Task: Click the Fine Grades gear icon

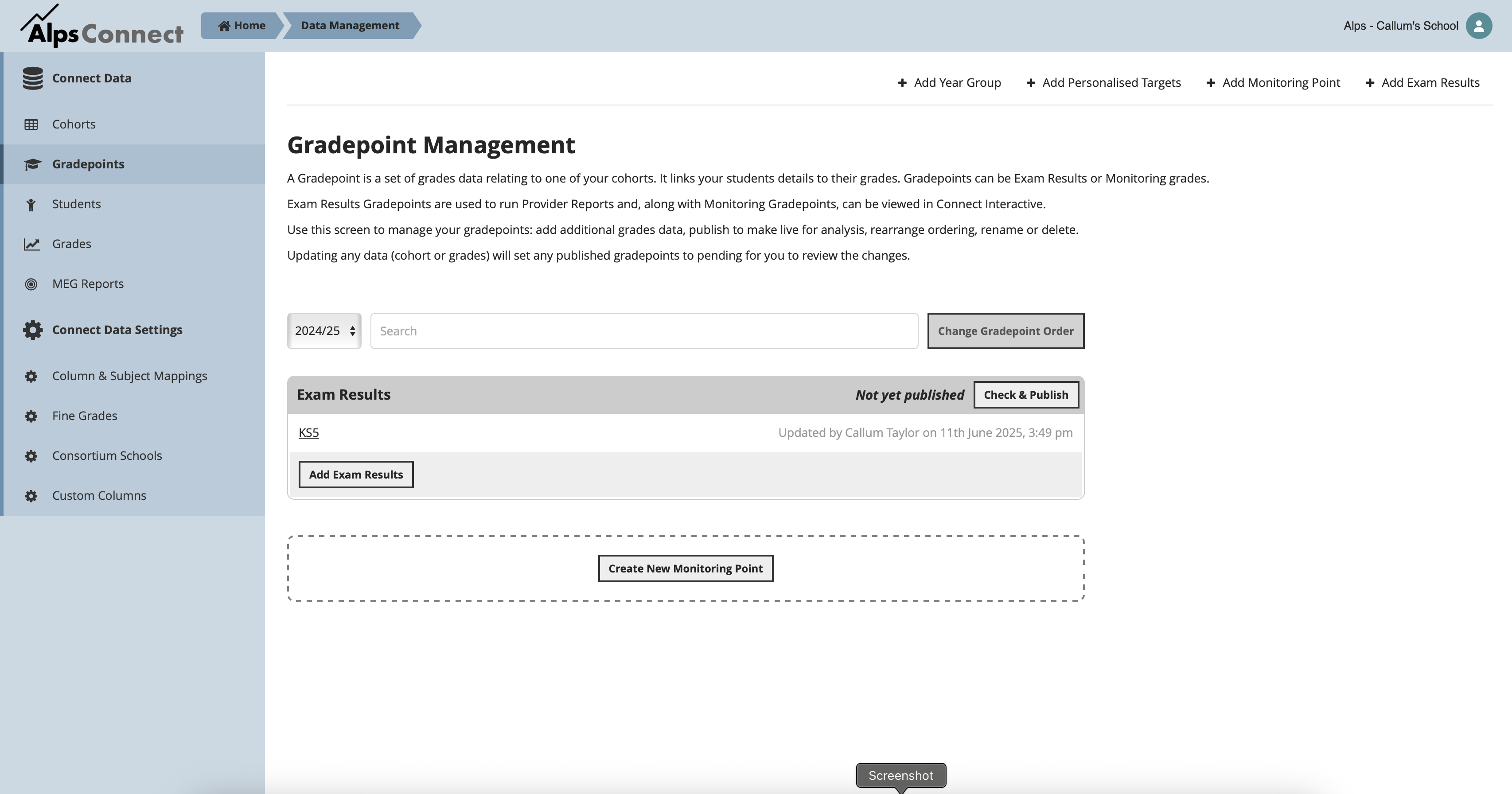Action: (31, 416)
